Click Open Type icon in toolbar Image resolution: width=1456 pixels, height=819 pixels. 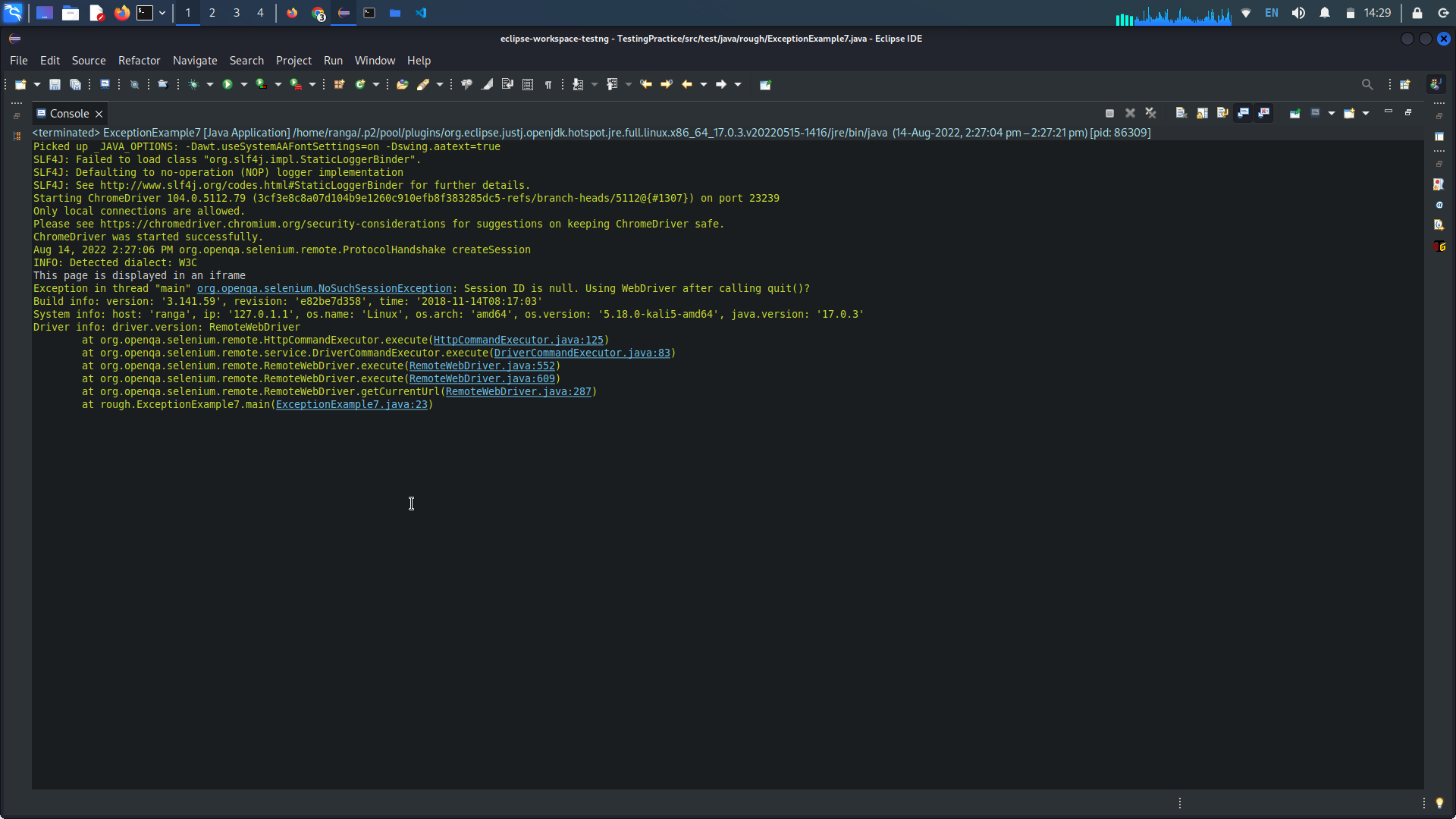(402, 85)
